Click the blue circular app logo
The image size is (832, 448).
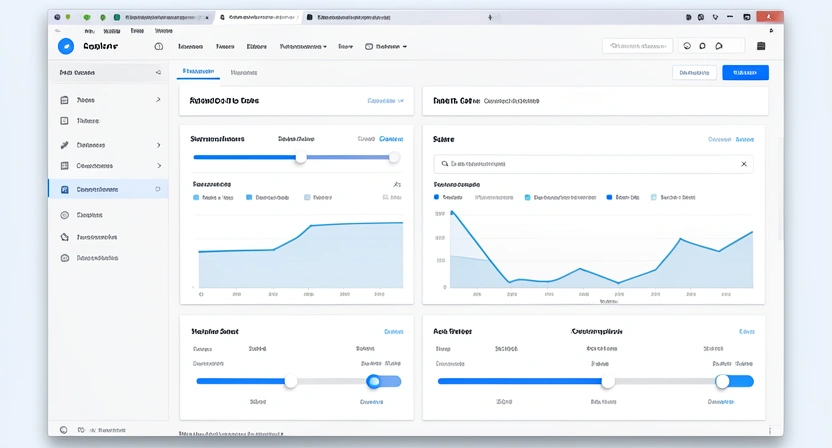(x=66, y=46)
